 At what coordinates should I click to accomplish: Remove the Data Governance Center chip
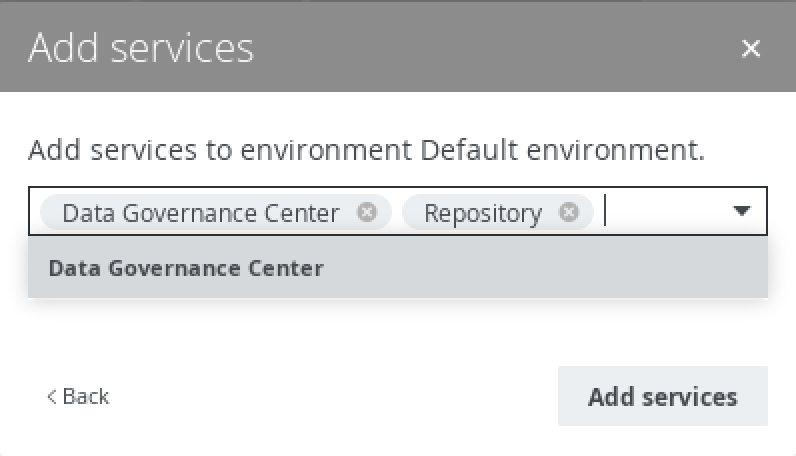(x=367, y=212)
